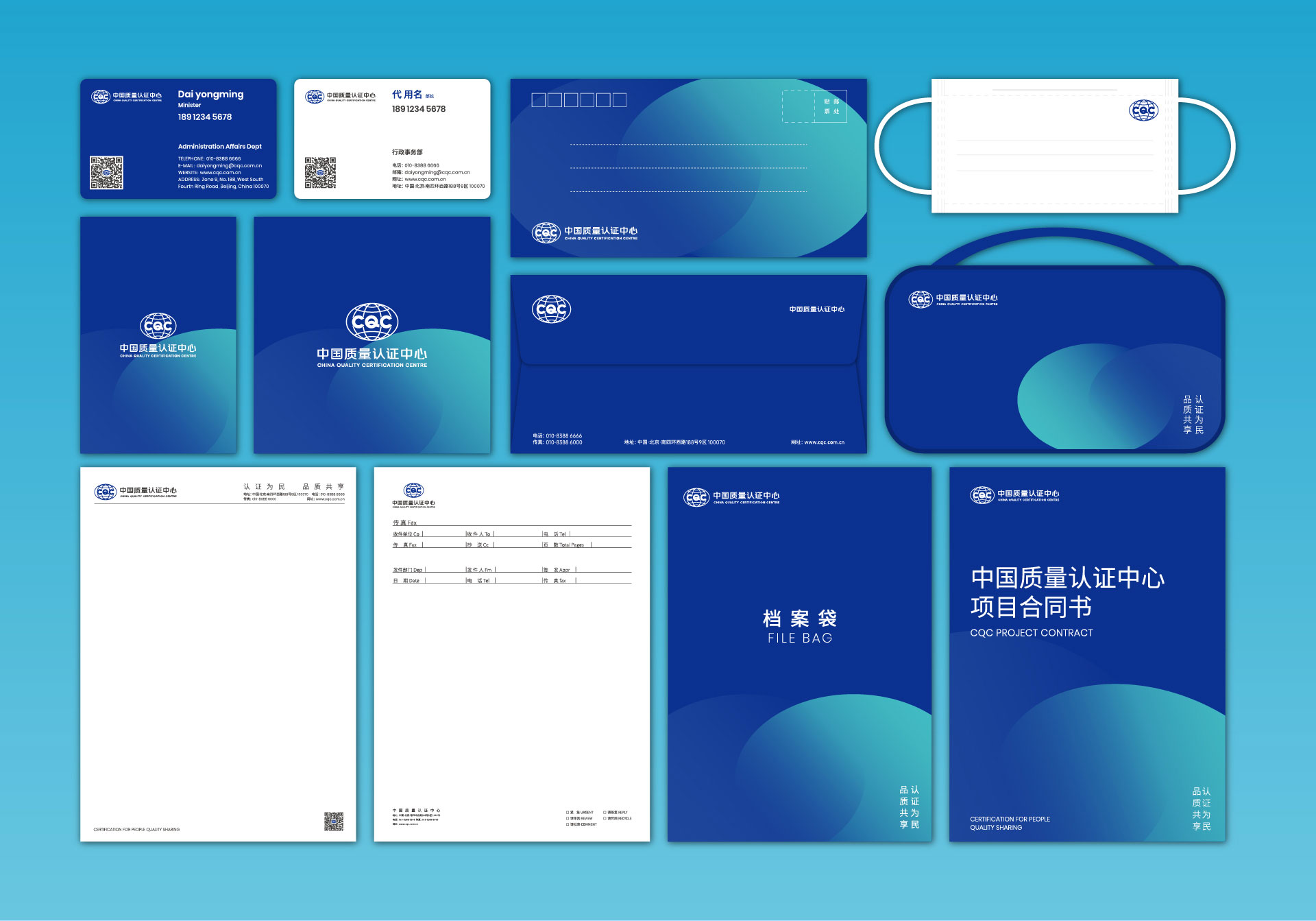Click the CQC globe logo on face mask
Viewport: 1316px width, 921px height.
click(1143, 110)
